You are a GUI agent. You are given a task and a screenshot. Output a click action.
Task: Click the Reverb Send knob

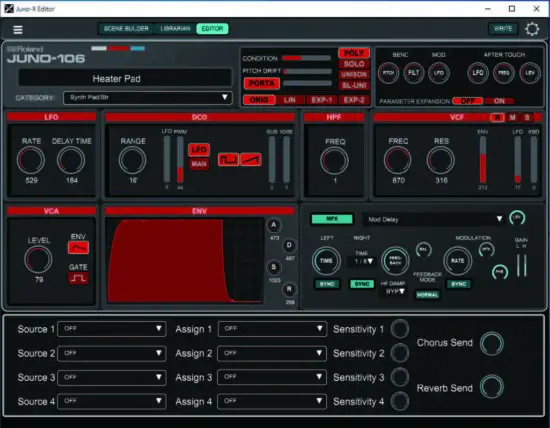491,386
